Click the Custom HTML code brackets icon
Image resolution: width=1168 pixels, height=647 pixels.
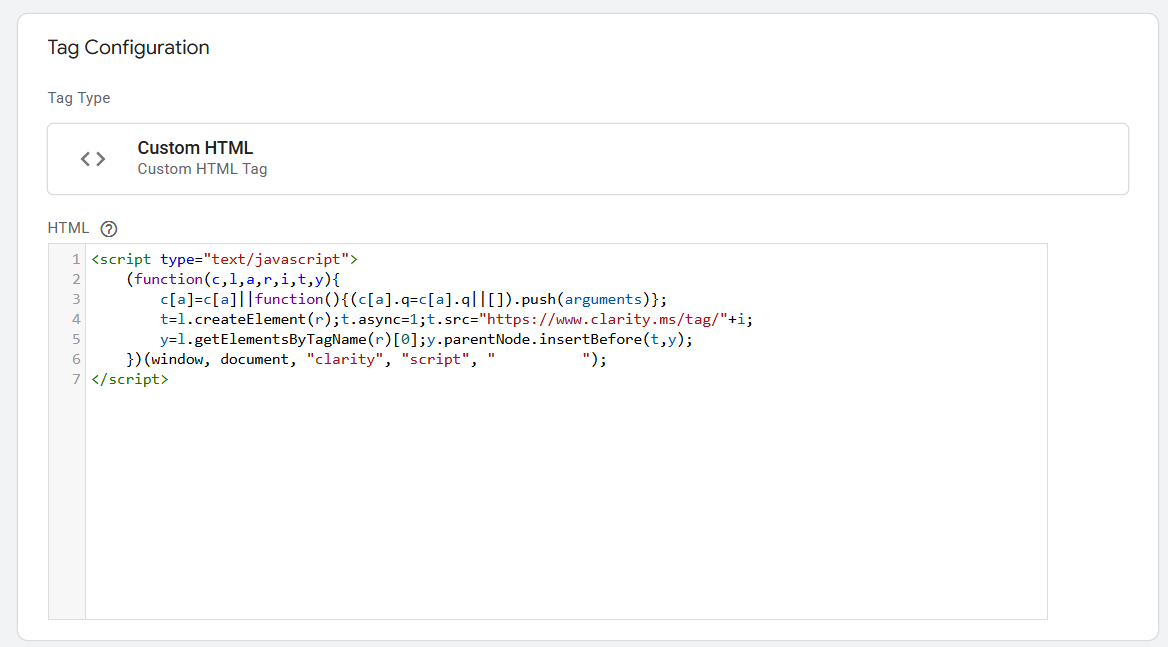click(x=93, y=159)
